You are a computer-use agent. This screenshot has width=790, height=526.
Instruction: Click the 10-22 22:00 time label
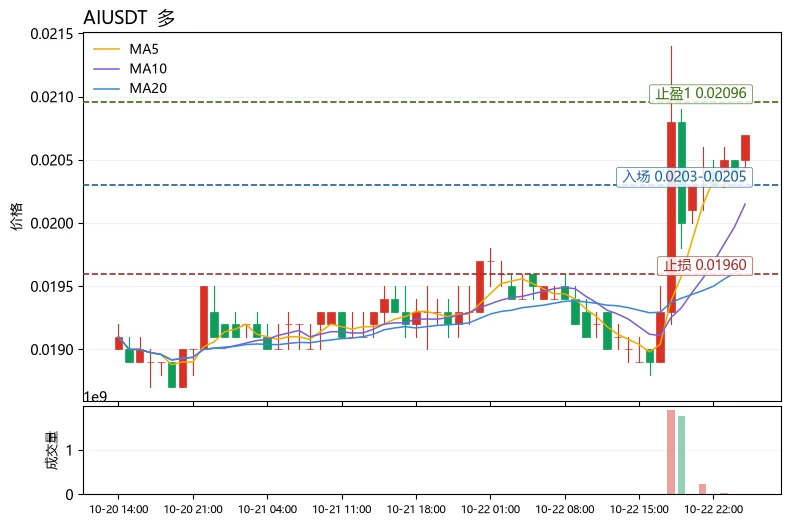(713, 509)
